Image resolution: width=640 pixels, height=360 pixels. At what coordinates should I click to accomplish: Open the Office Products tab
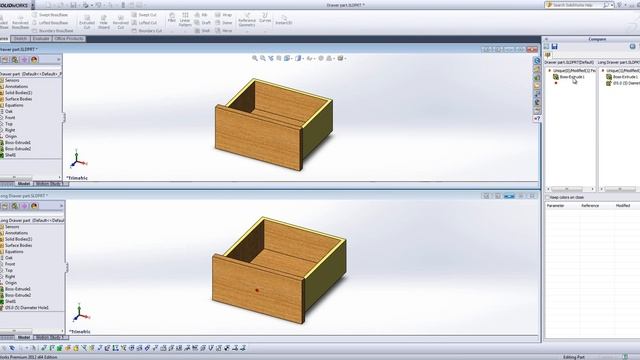click(69, 39)
